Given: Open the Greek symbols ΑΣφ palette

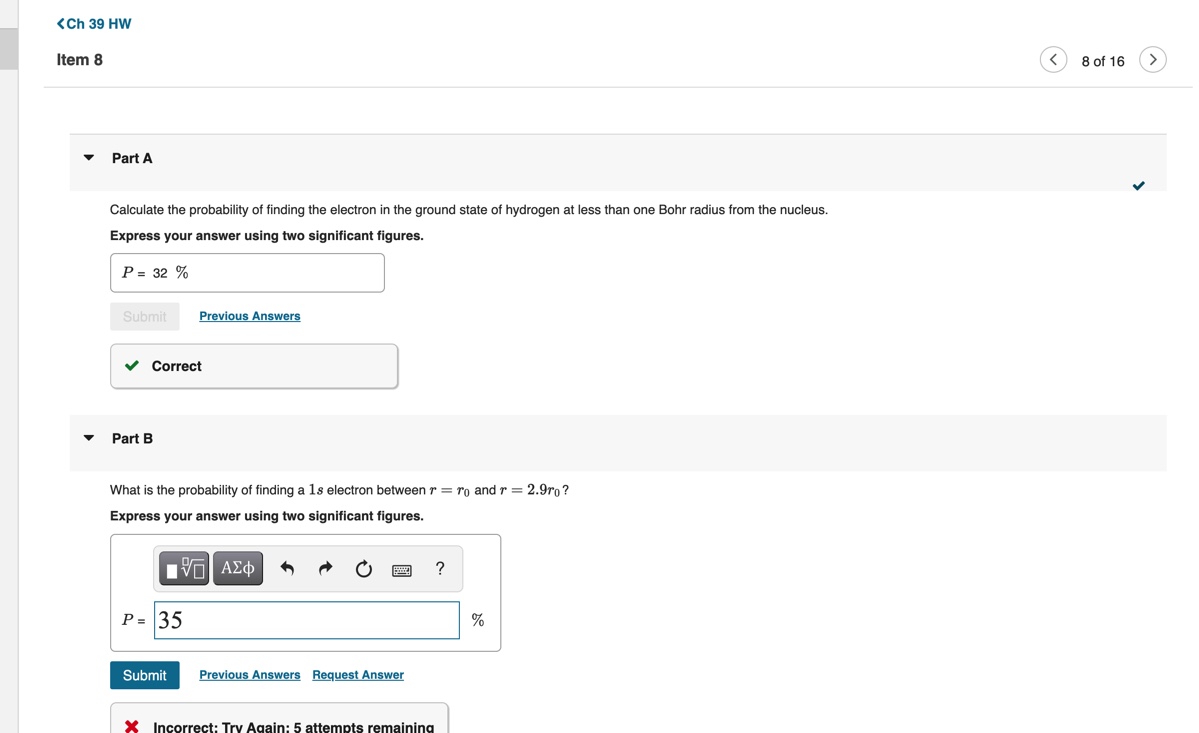Looking at the screenshot, I should (x=238, y=569).
